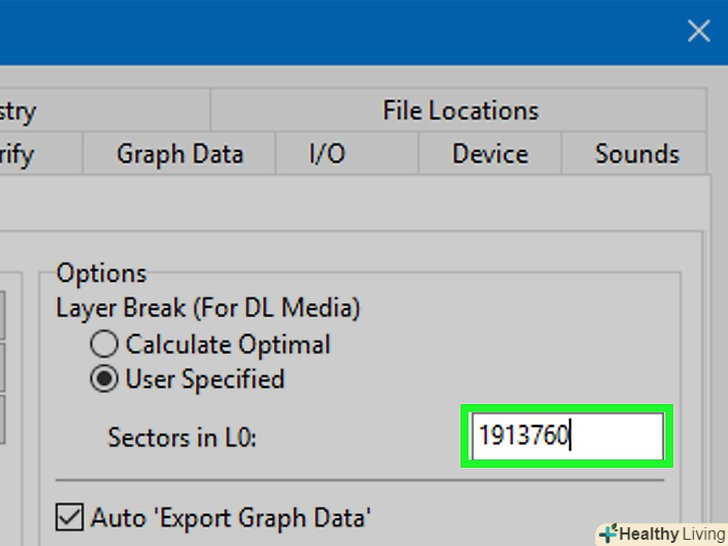Click the 'Calculate Optimal' label text

click(228, 345)
